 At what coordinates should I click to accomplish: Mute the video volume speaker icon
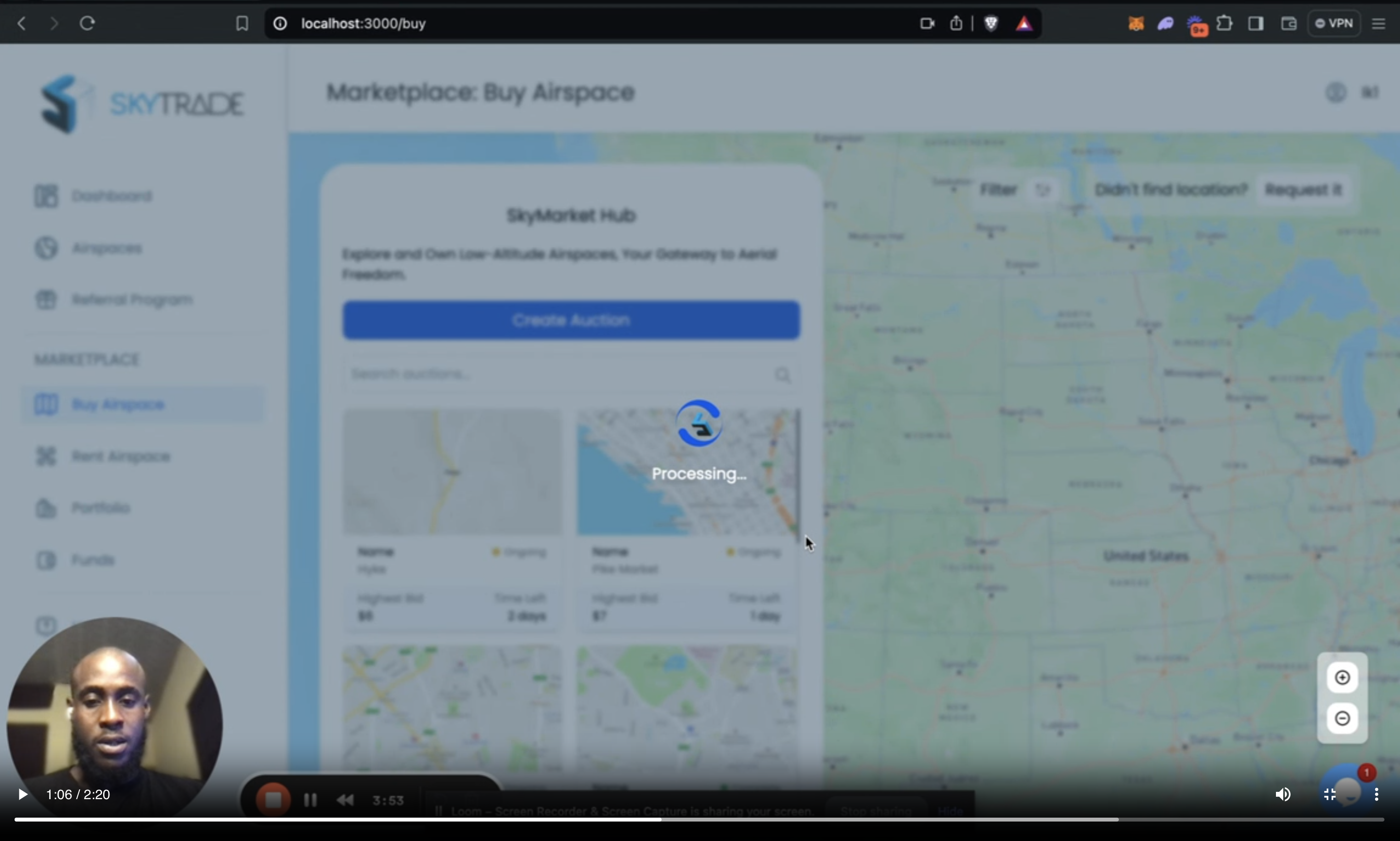pyautogui.click(x=1283, y=795)
